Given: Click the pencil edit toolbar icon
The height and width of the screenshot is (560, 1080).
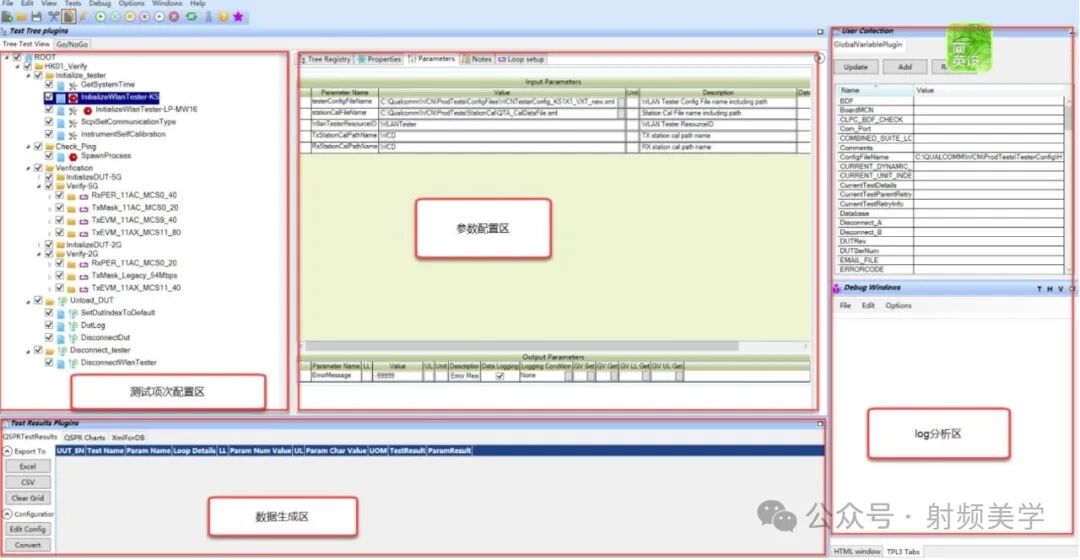Looking at the screenshot, I should [x=84, y=17].
